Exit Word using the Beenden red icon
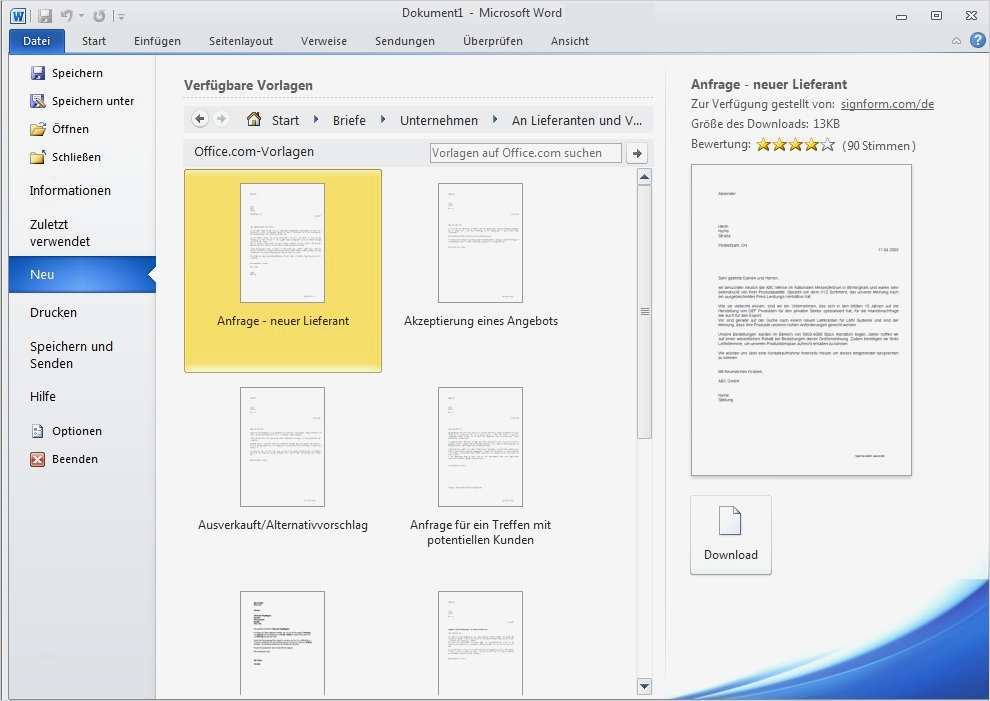The image size is (990, 701). tap(37, 459)
